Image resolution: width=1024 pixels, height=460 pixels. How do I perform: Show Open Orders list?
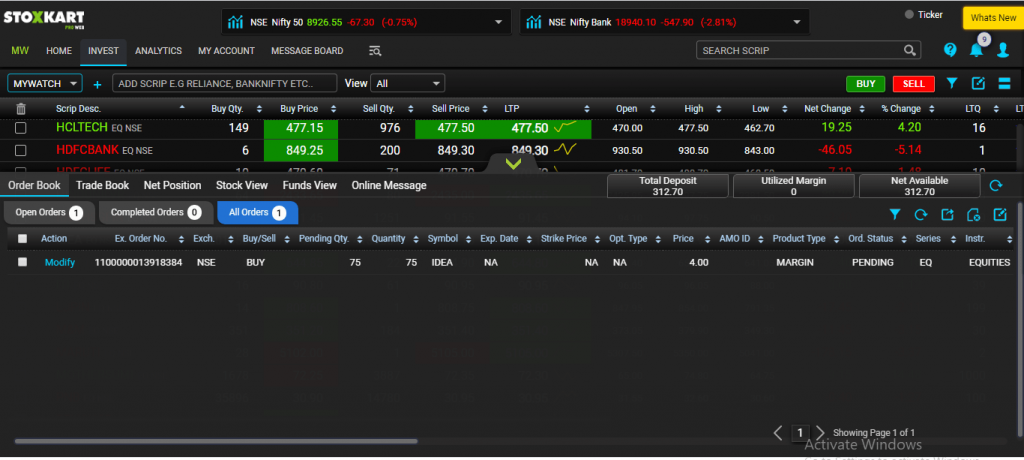point(49,212)
